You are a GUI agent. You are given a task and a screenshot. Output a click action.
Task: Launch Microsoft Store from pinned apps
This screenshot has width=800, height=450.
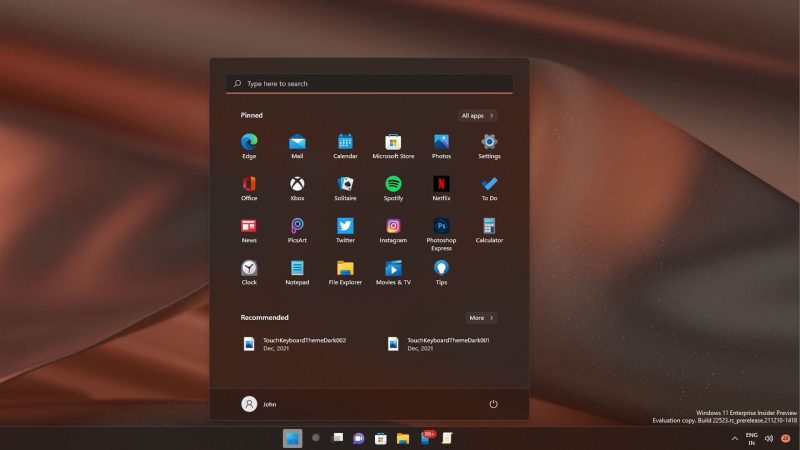pos(393,142)
